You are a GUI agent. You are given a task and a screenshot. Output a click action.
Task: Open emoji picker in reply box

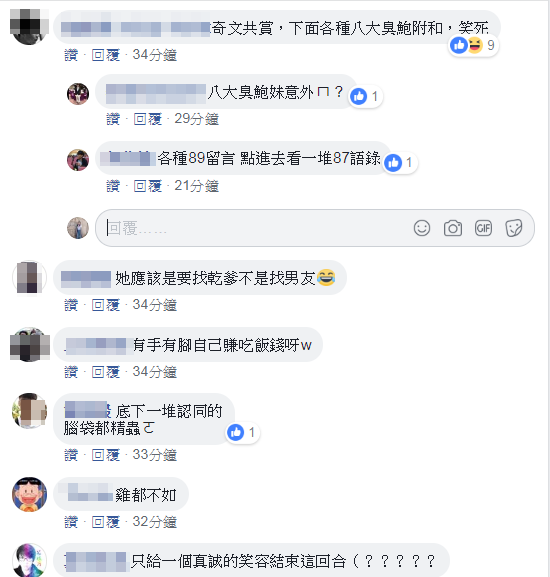pos(422,228)
